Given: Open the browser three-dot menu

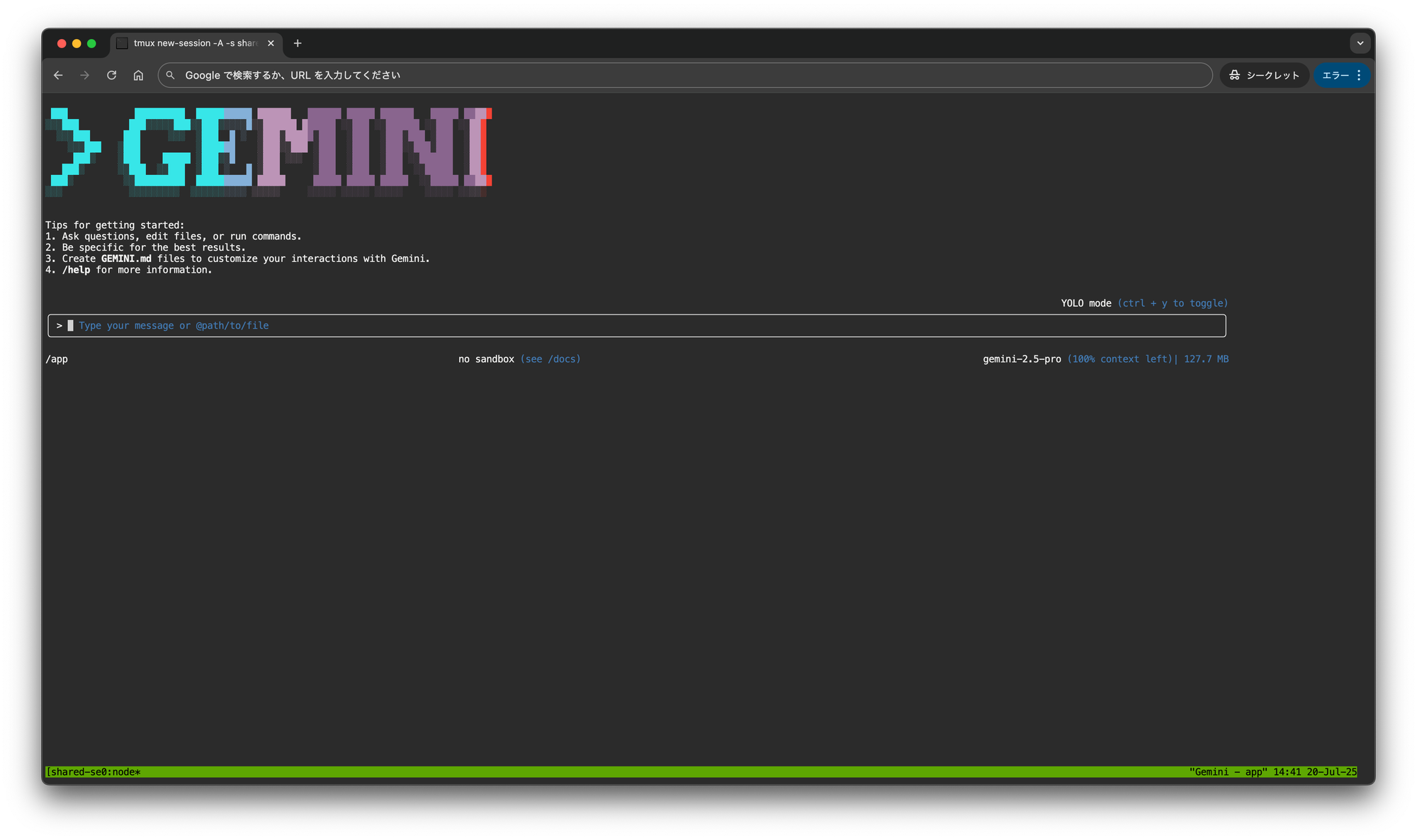Looking at the screenshot, I should (x=1359, y=75).
